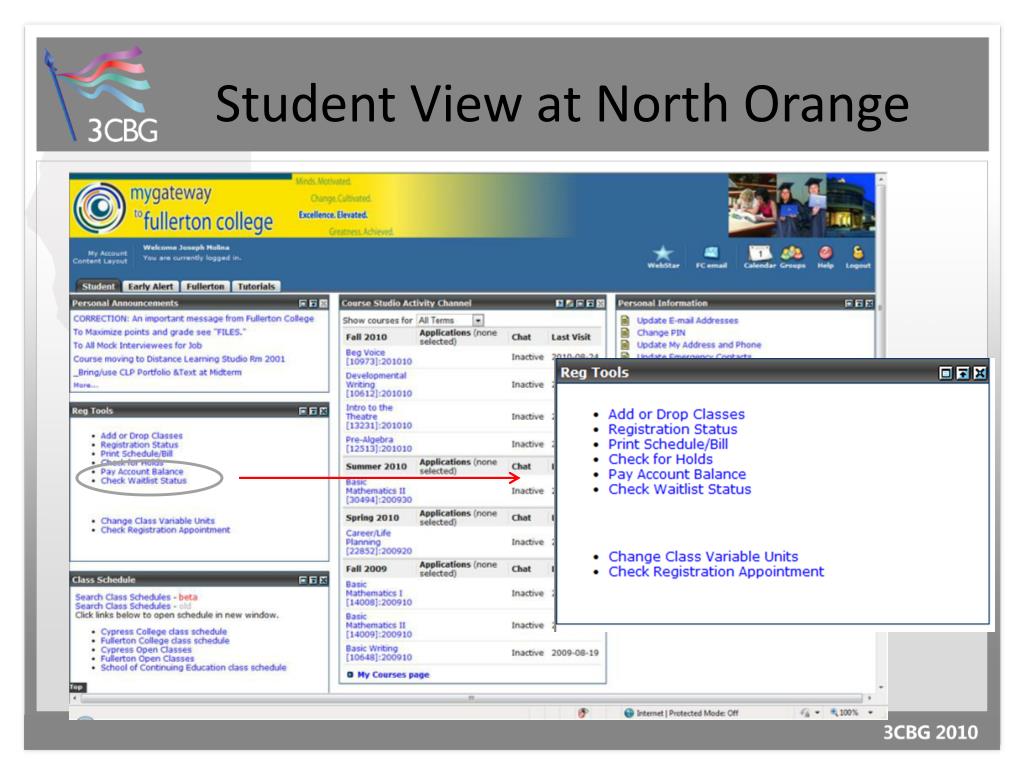Open Check for Holds in enlarged Reg Tools
The image size is (1024, 768).
point(660,459)
